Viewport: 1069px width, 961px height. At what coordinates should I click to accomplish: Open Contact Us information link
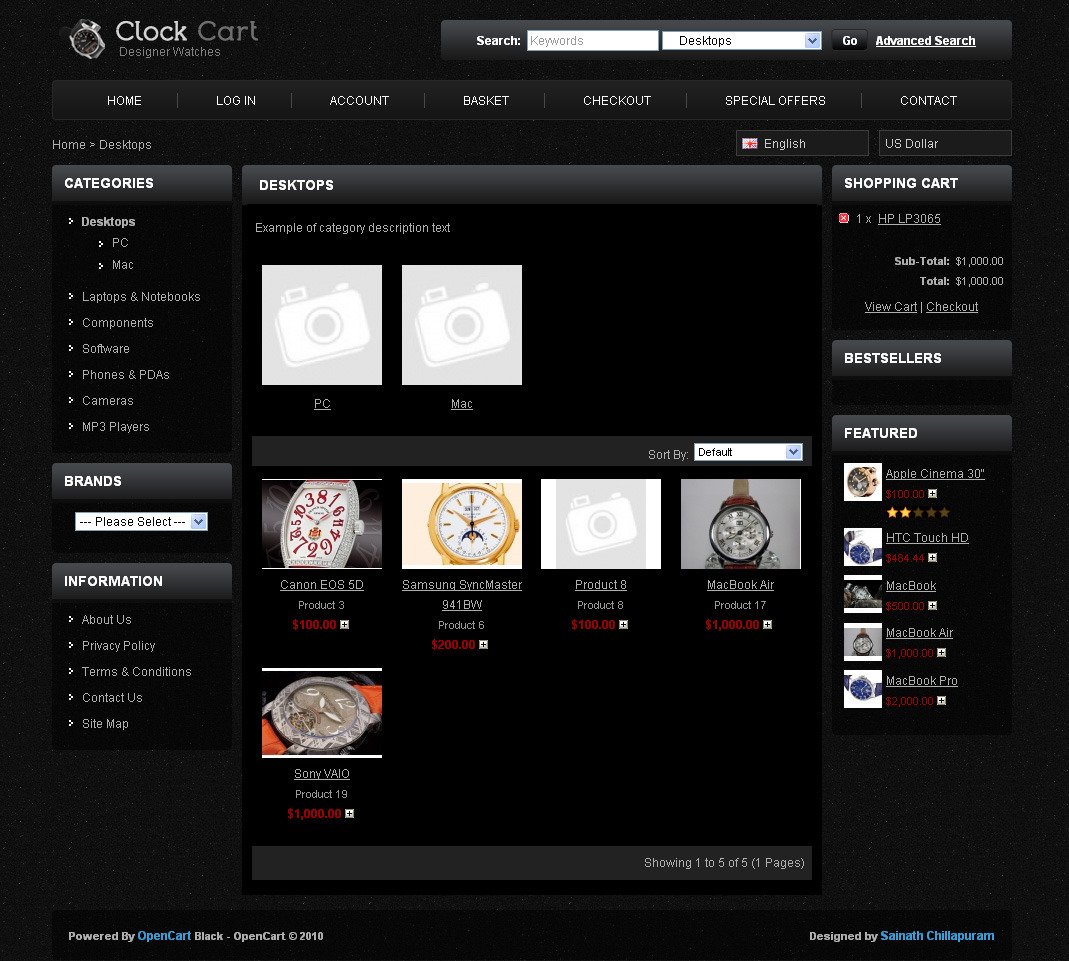coord(112,697)
